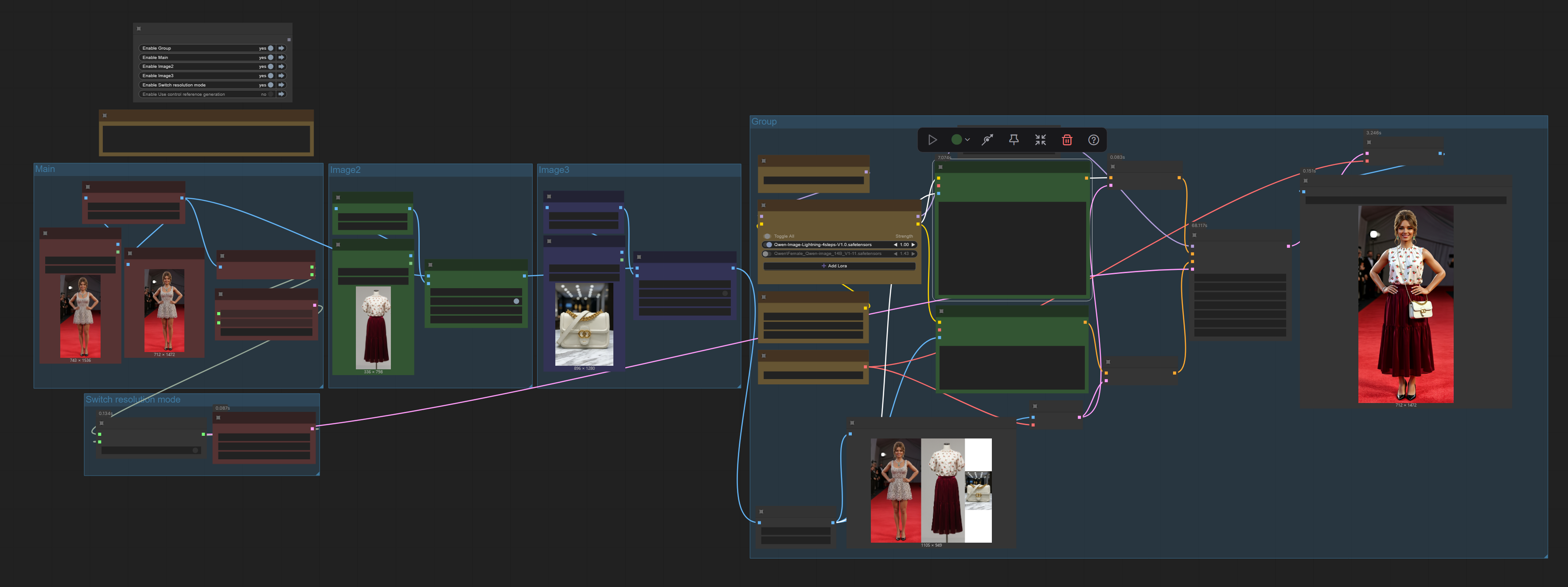Click the arrow beside Enable Group
Image resolution: width=1568 pixels, height=587 pixels.
point(281,48)
